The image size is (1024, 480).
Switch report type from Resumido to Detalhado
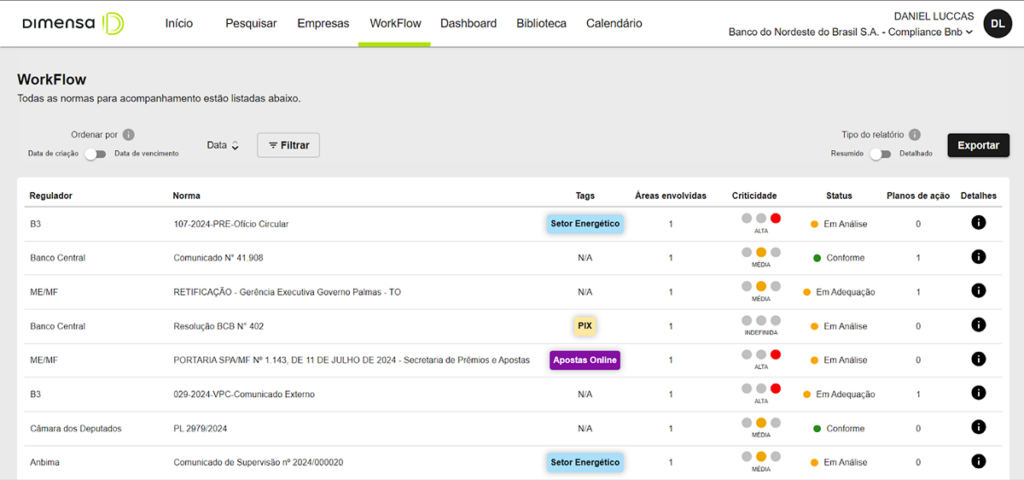[879, 154]
